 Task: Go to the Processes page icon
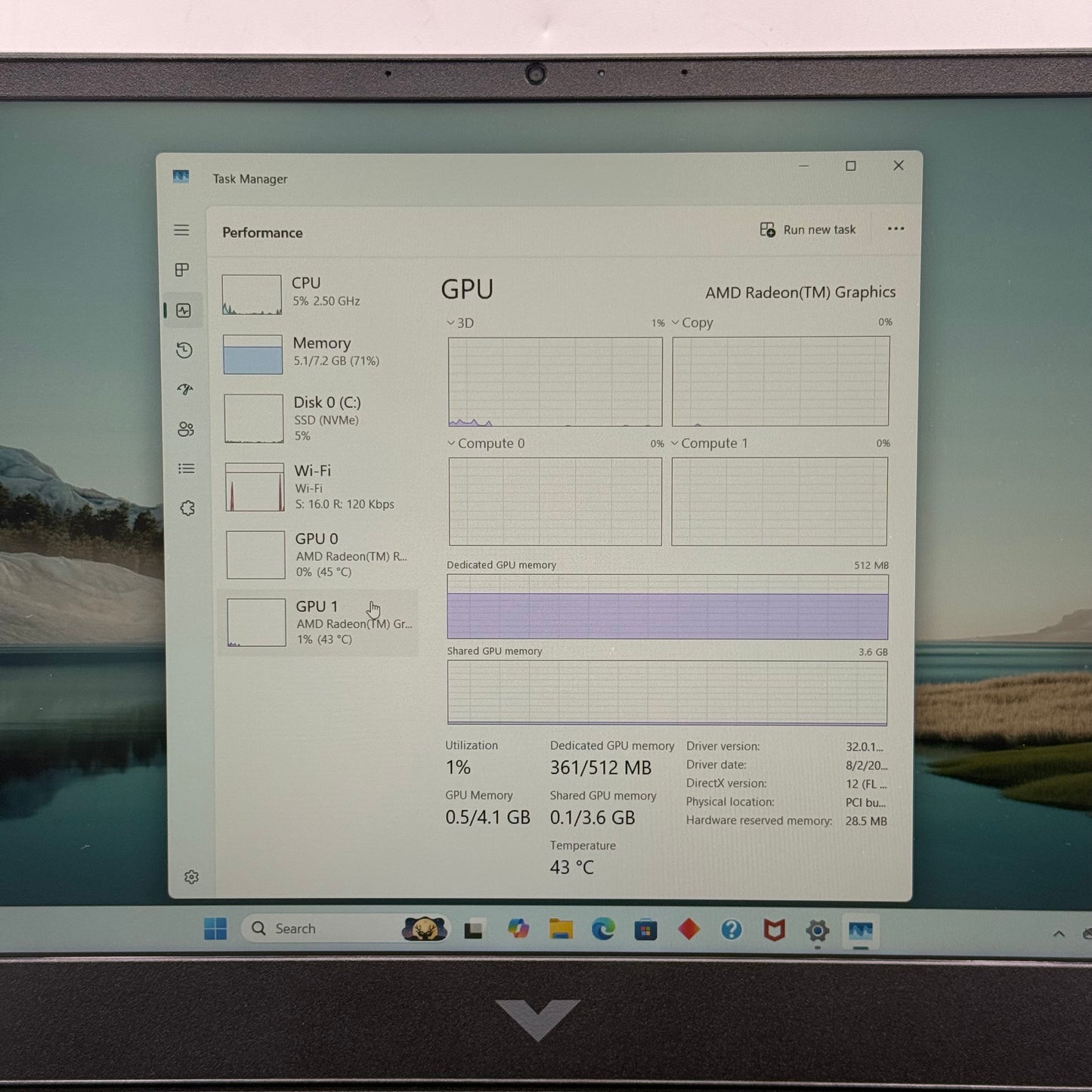pos(182,270)
